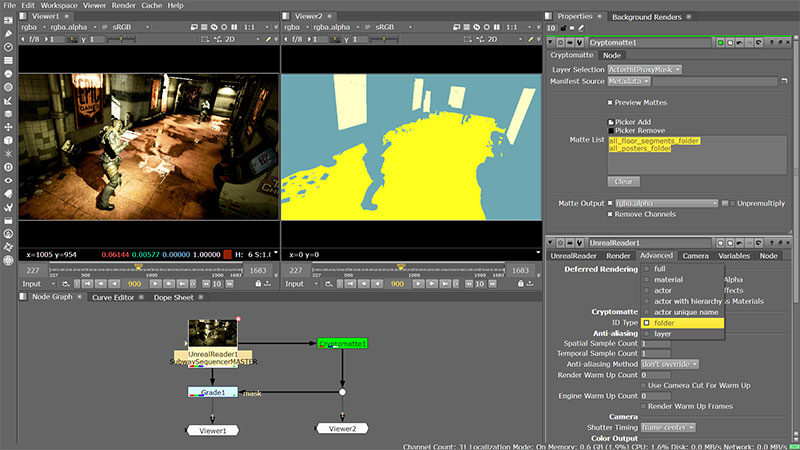Switch to the Background Renders tab
The width and height of the screenshot is (800, 450).
coord(646,17)
